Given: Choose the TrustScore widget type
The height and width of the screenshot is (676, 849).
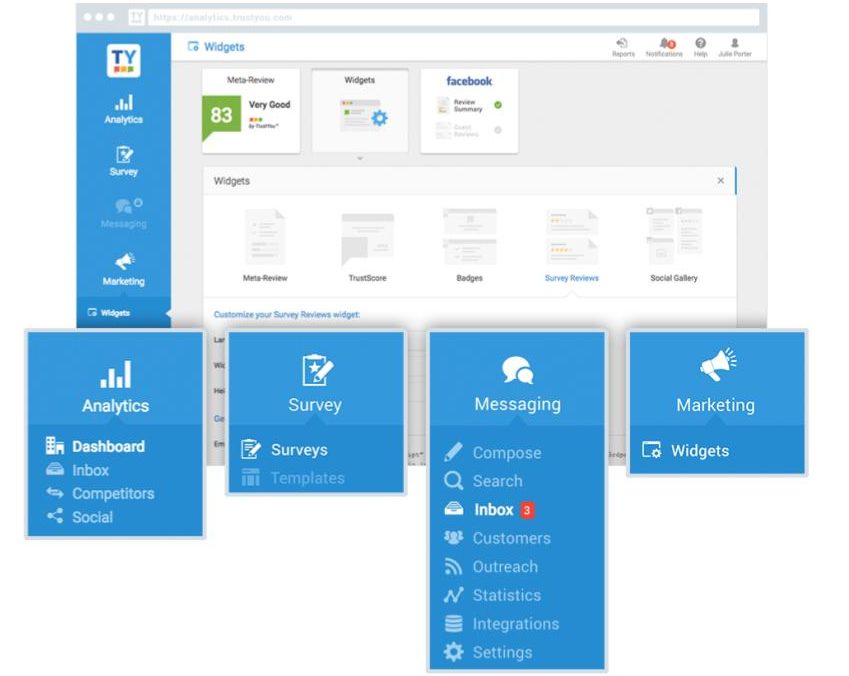Looking at the screenshot, I should point(367,245).
